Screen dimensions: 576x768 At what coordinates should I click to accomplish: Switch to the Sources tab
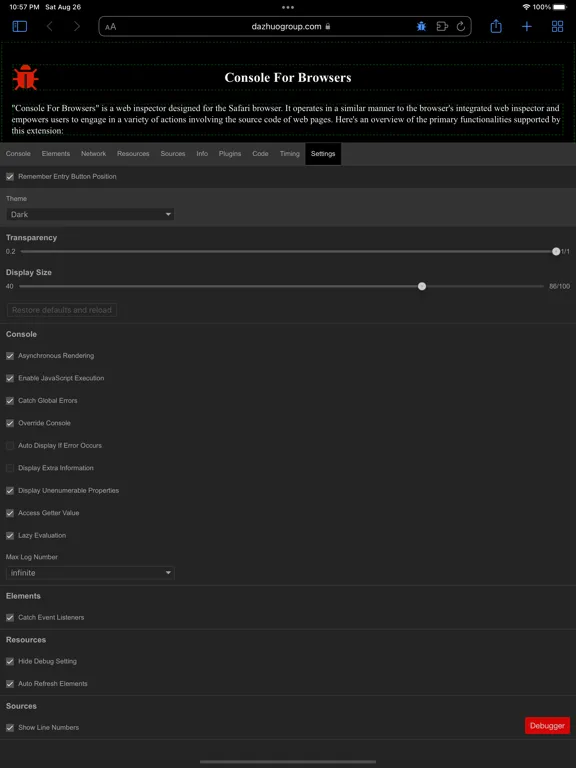[173, 154]
